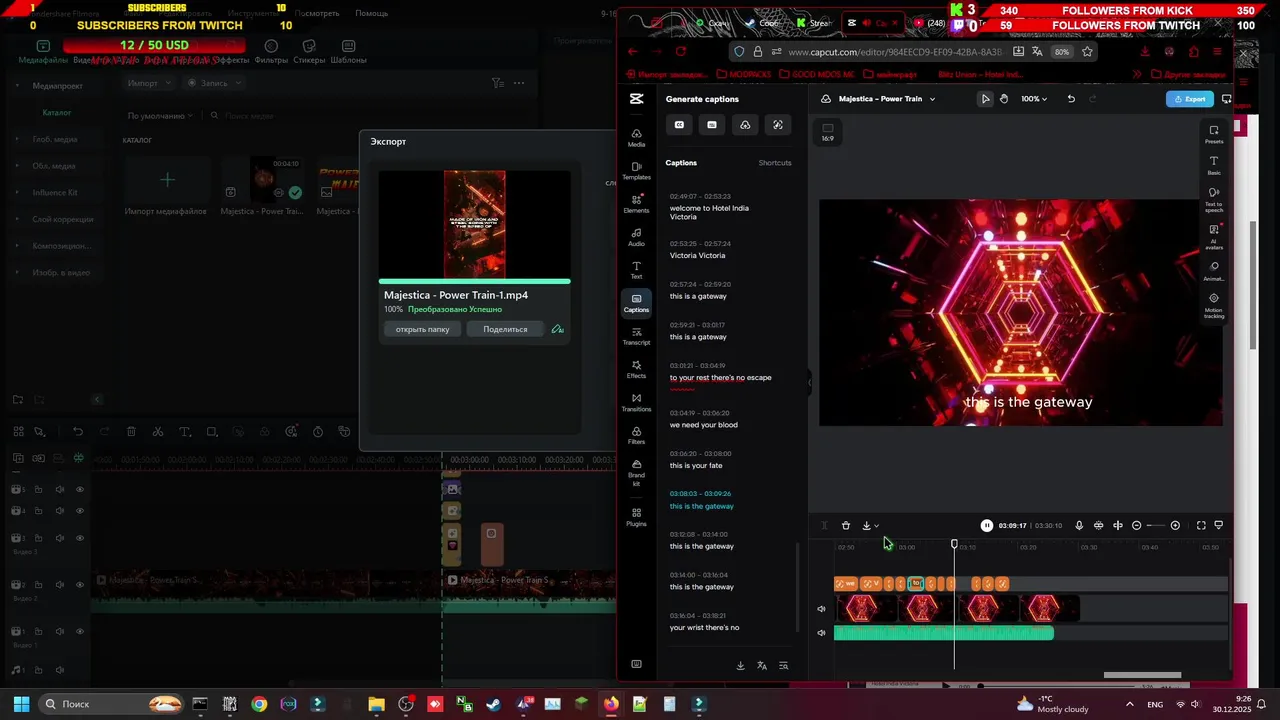Open the Templates panel in CapCut sidebar
The width and height of the screenshot is (1280, 720).
click(x=636, y=171)
